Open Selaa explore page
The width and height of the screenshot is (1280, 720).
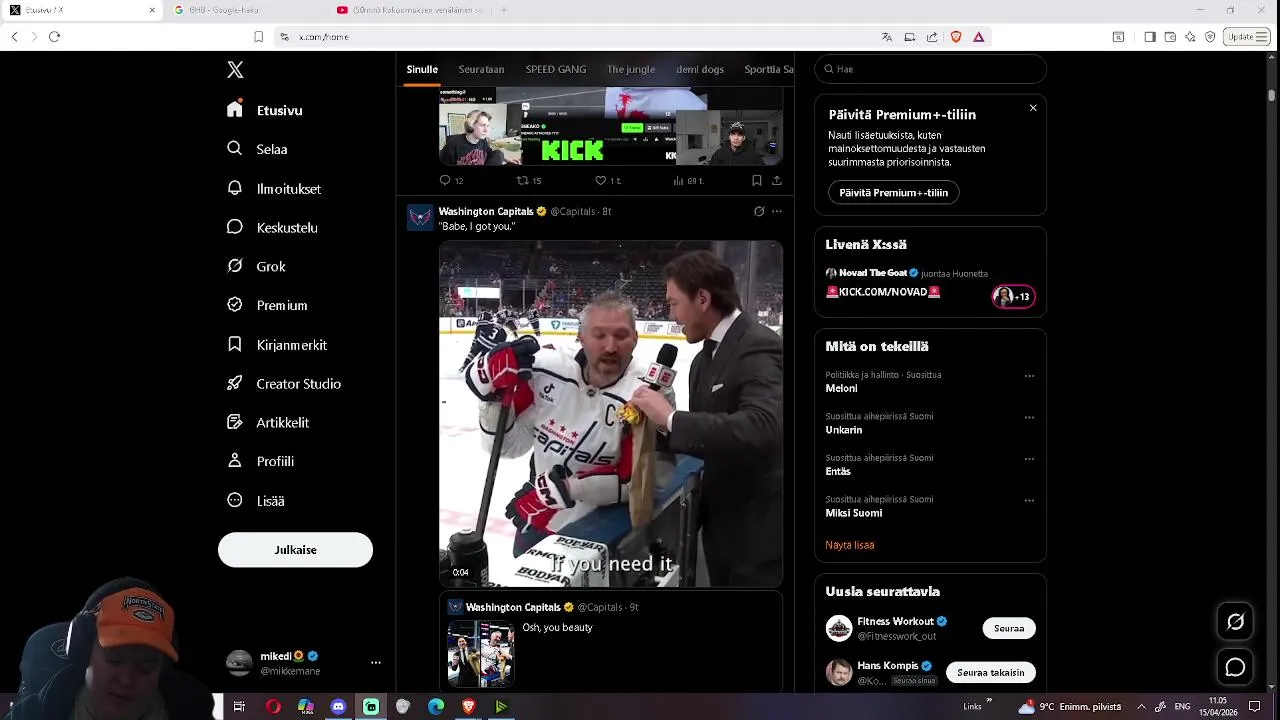pos(258,149)
